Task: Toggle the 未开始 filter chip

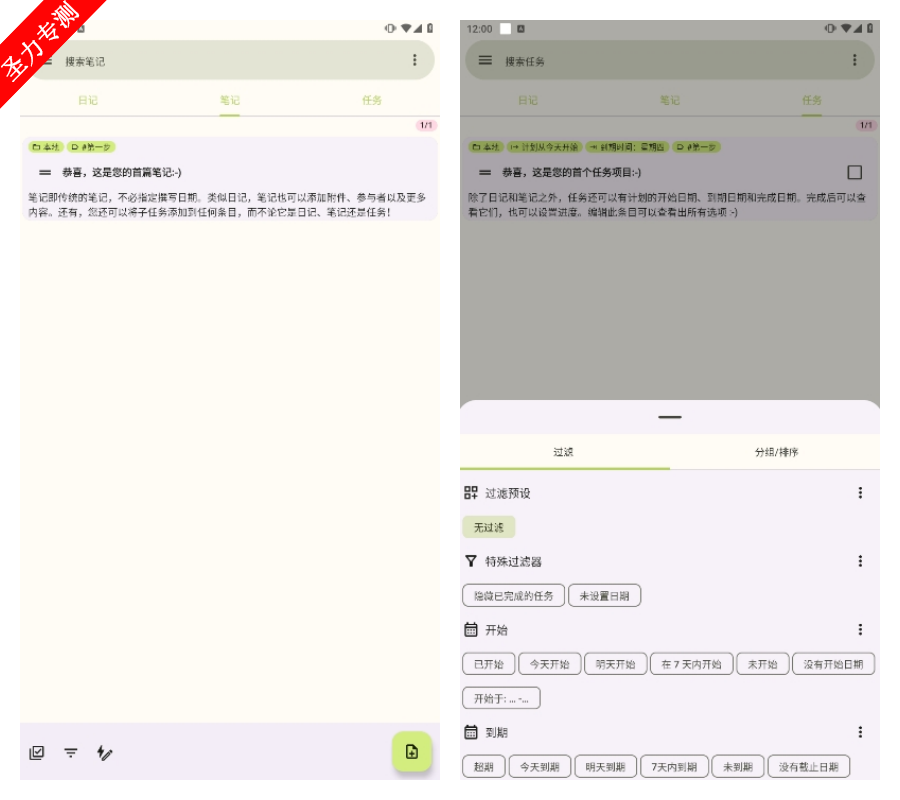Action: (762, 664)
